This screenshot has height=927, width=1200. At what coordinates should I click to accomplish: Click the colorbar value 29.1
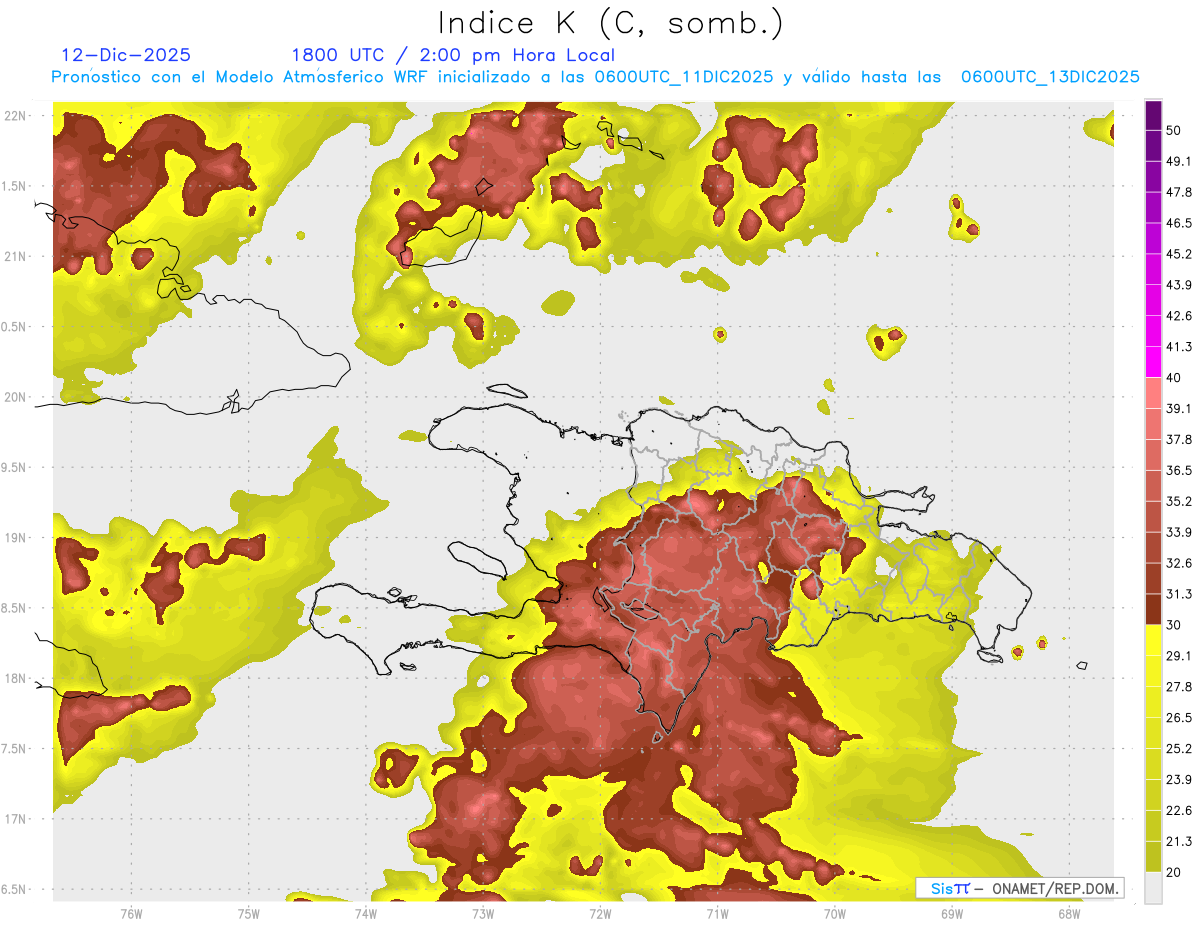click(1179, 656)
